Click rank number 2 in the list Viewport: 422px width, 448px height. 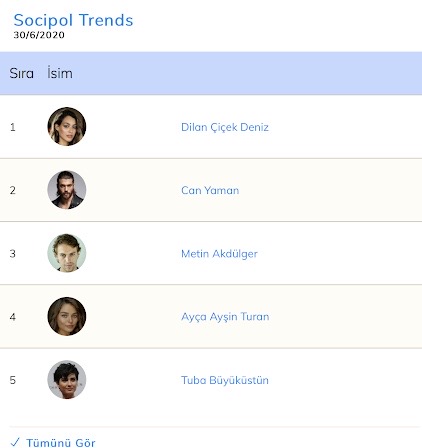point(13,190)
